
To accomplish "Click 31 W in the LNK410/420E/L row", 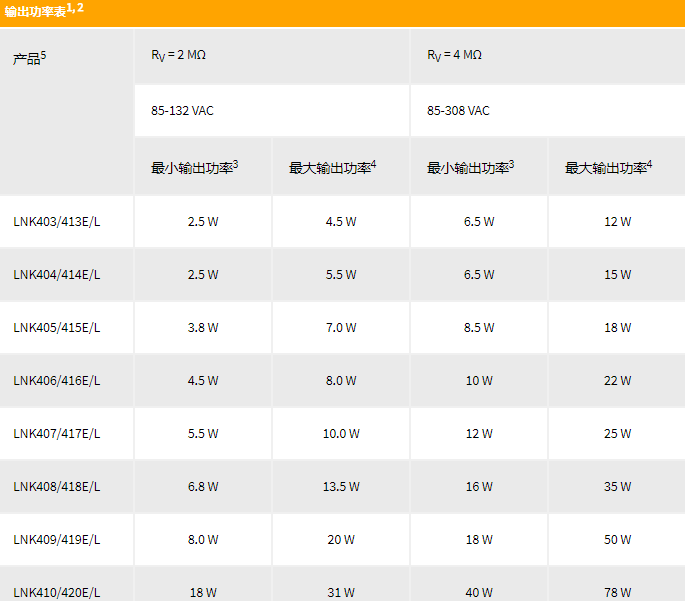I will [341, 593].
